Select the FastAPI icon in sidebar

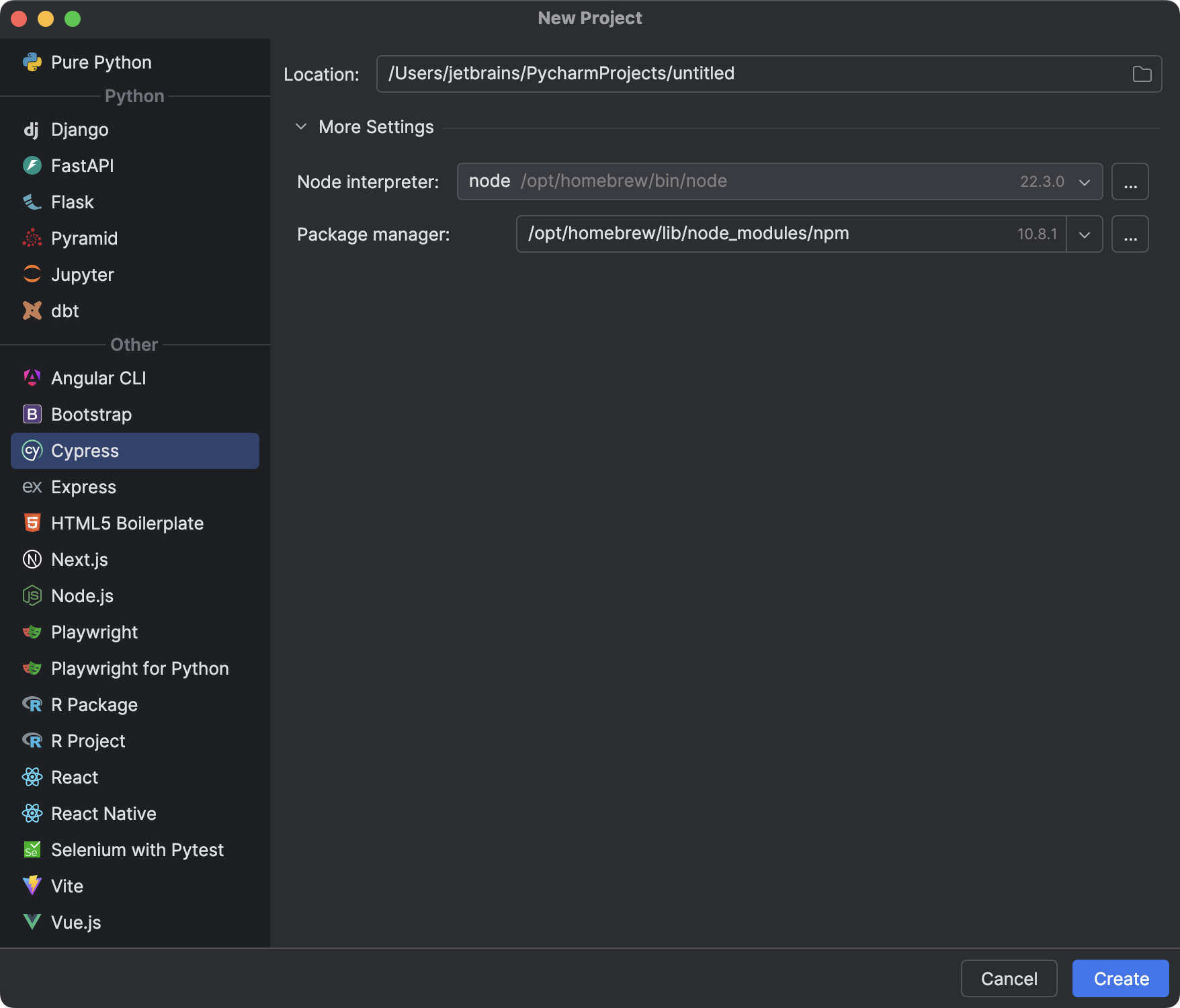point(32,165)
